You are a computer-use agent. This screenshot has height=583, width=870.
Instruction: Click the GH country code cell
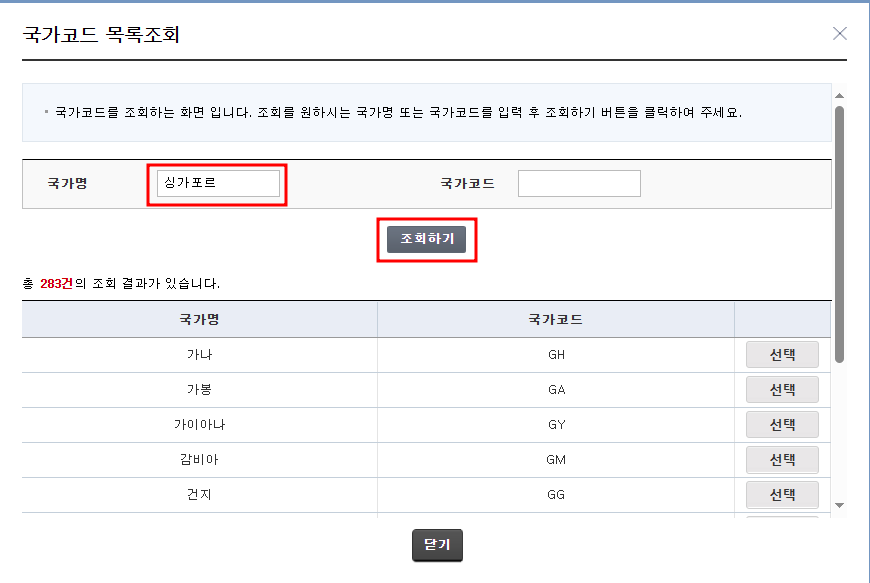click(553, 354)
